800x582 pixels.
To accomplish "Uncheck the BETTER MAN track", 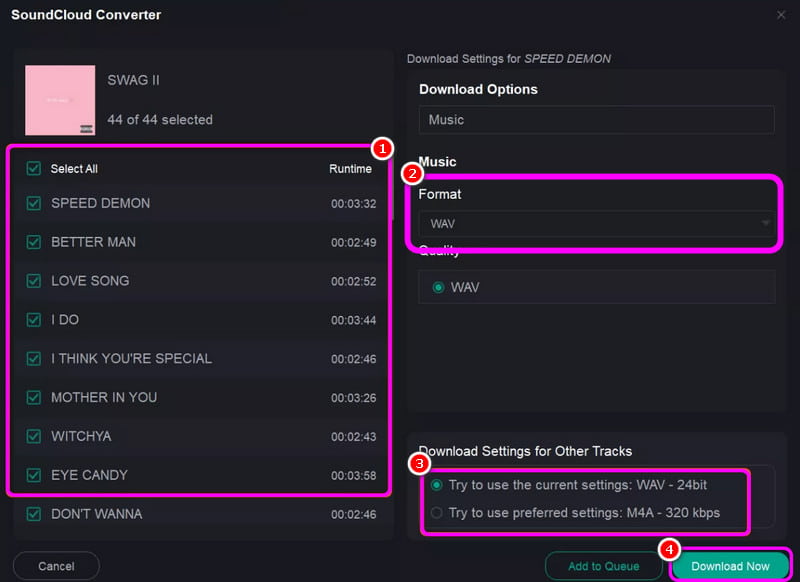I will 34,242.
